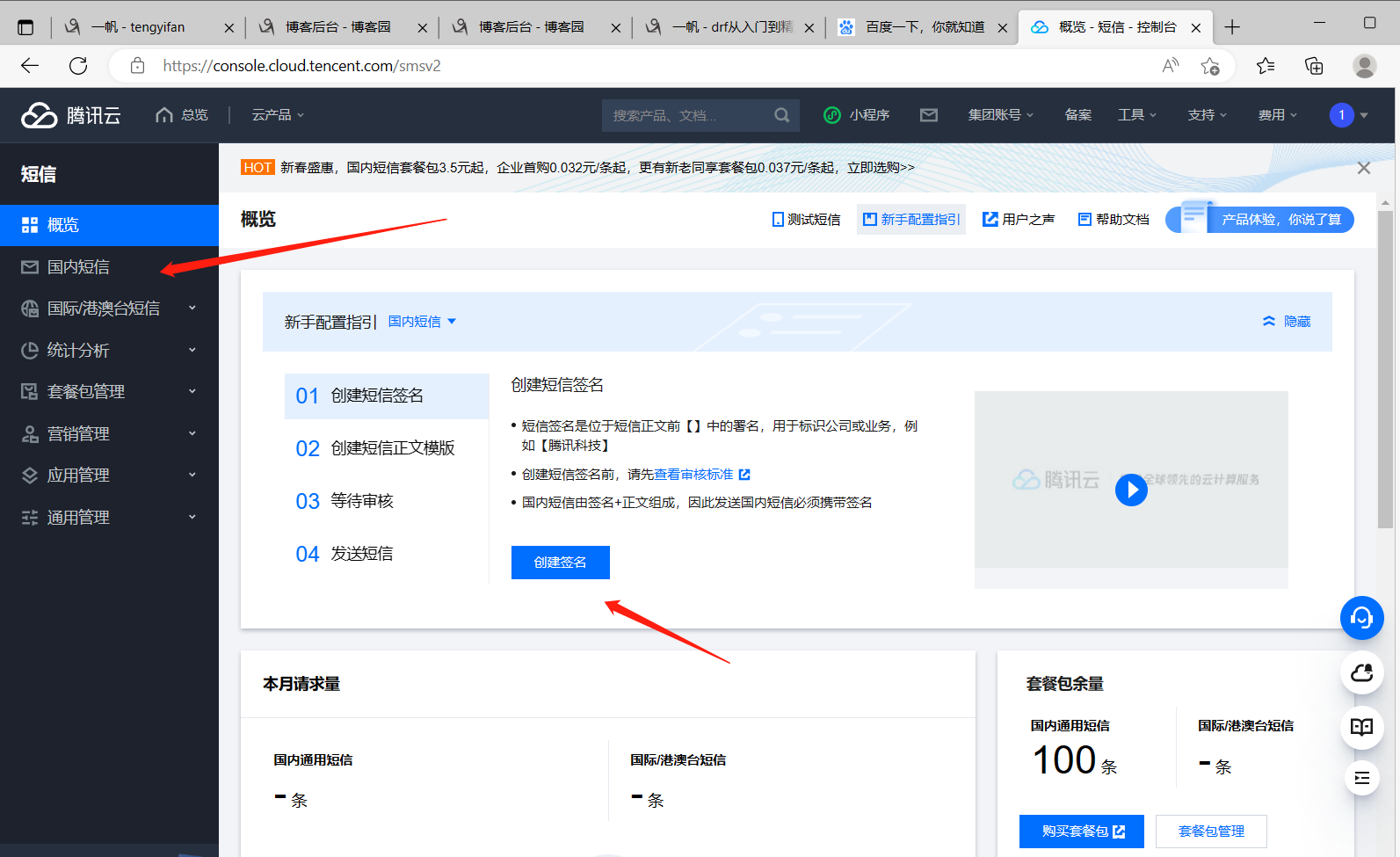Open browser collections icon

pos(1314,66)
